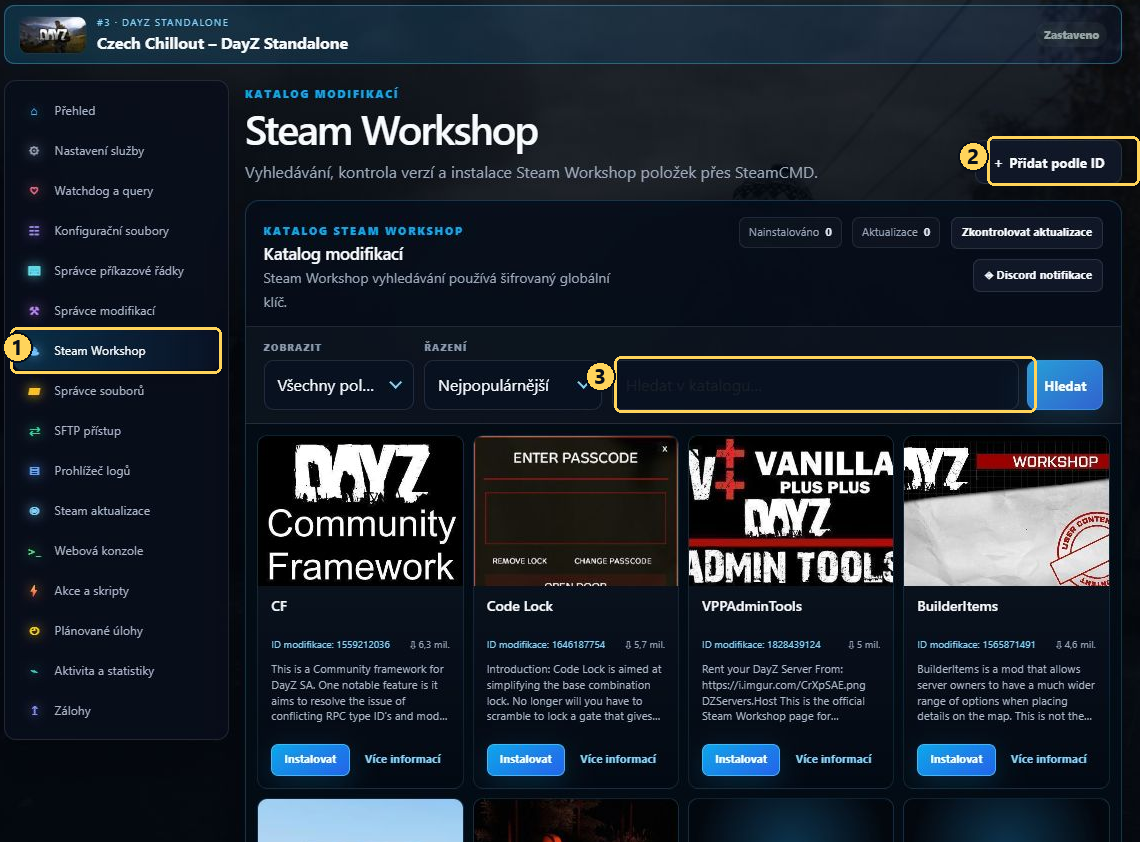Viewport: 1140px width, 842px height.
Task: Open the Nejpopulárnější sorting dropdown
Action: click(x=513, y=385)
